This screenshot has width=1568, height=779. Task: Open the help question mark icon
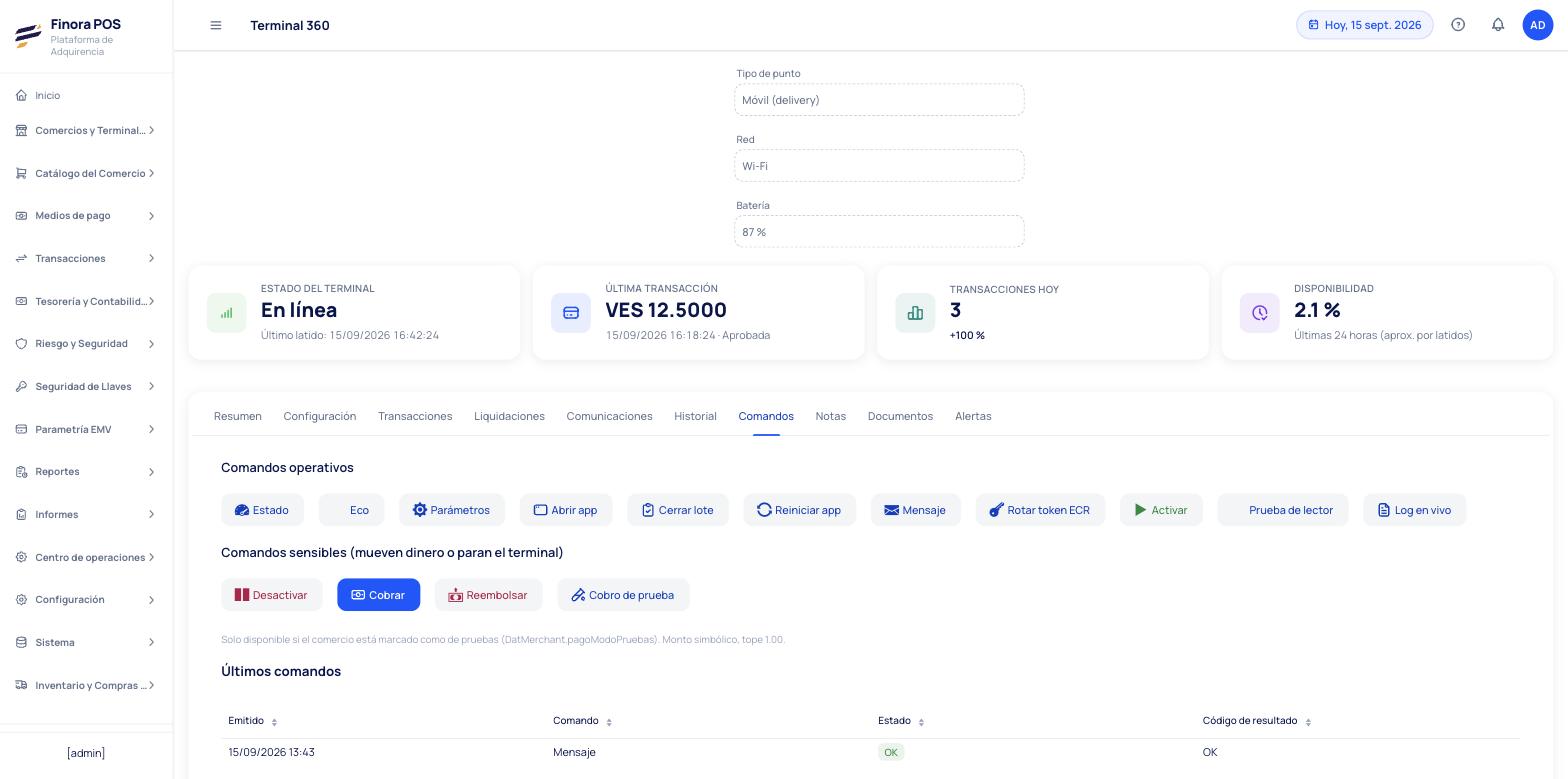coord(1458,25)
